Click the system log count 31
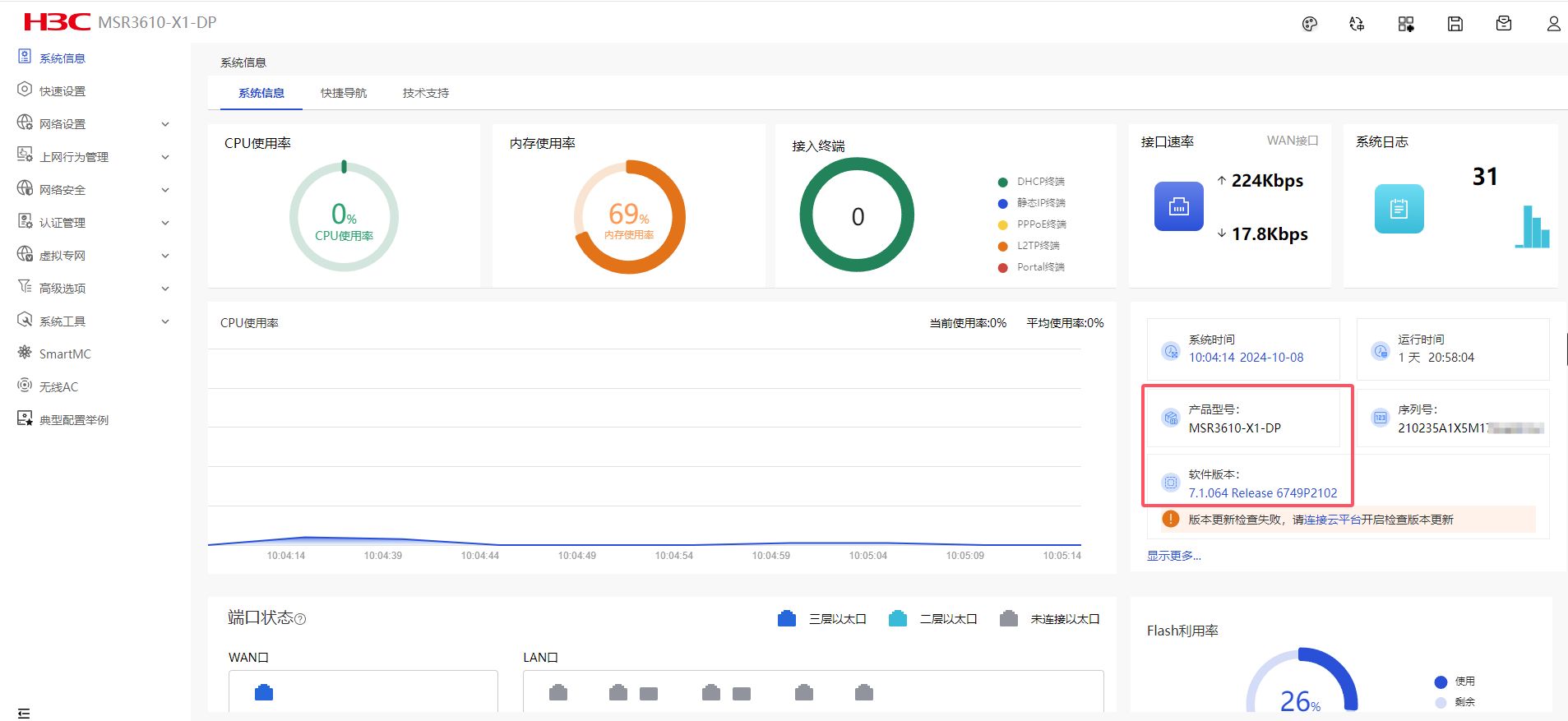This screenshot has width=1568, height=721. point(1485,177)
